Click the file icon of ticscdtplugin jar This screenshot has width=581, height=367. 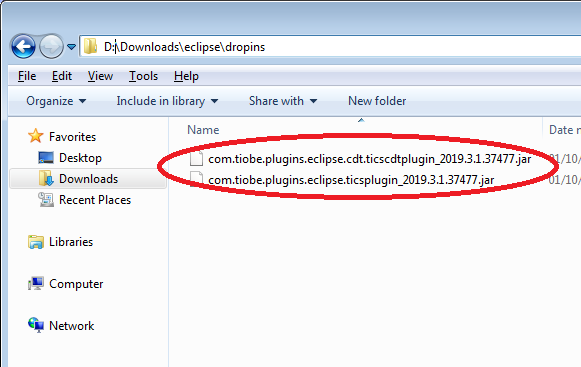point(196,159)
